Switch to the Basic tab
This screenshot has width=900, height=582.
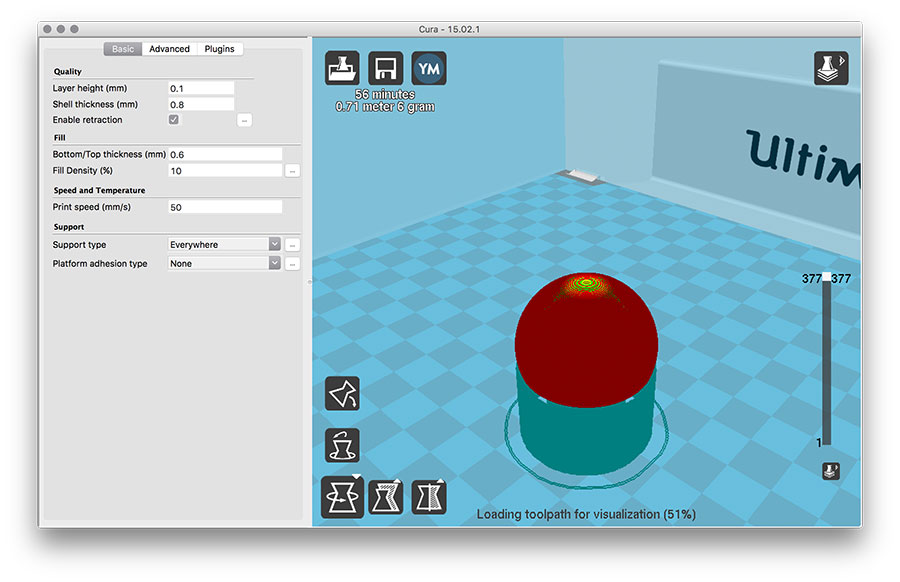pyautogui.click(x=123, y=49)
